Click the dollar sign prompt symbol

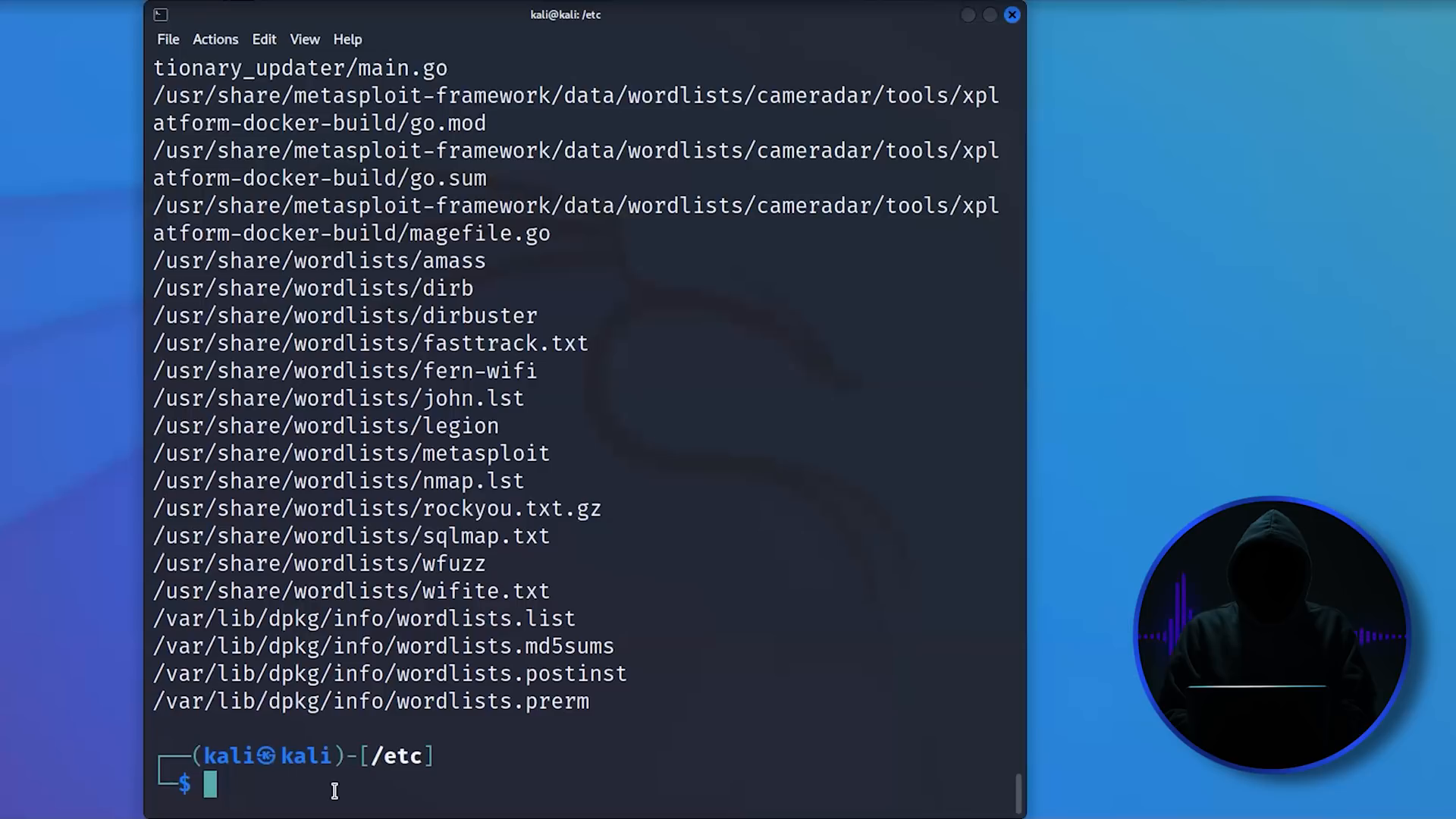[x=184, y=784]
